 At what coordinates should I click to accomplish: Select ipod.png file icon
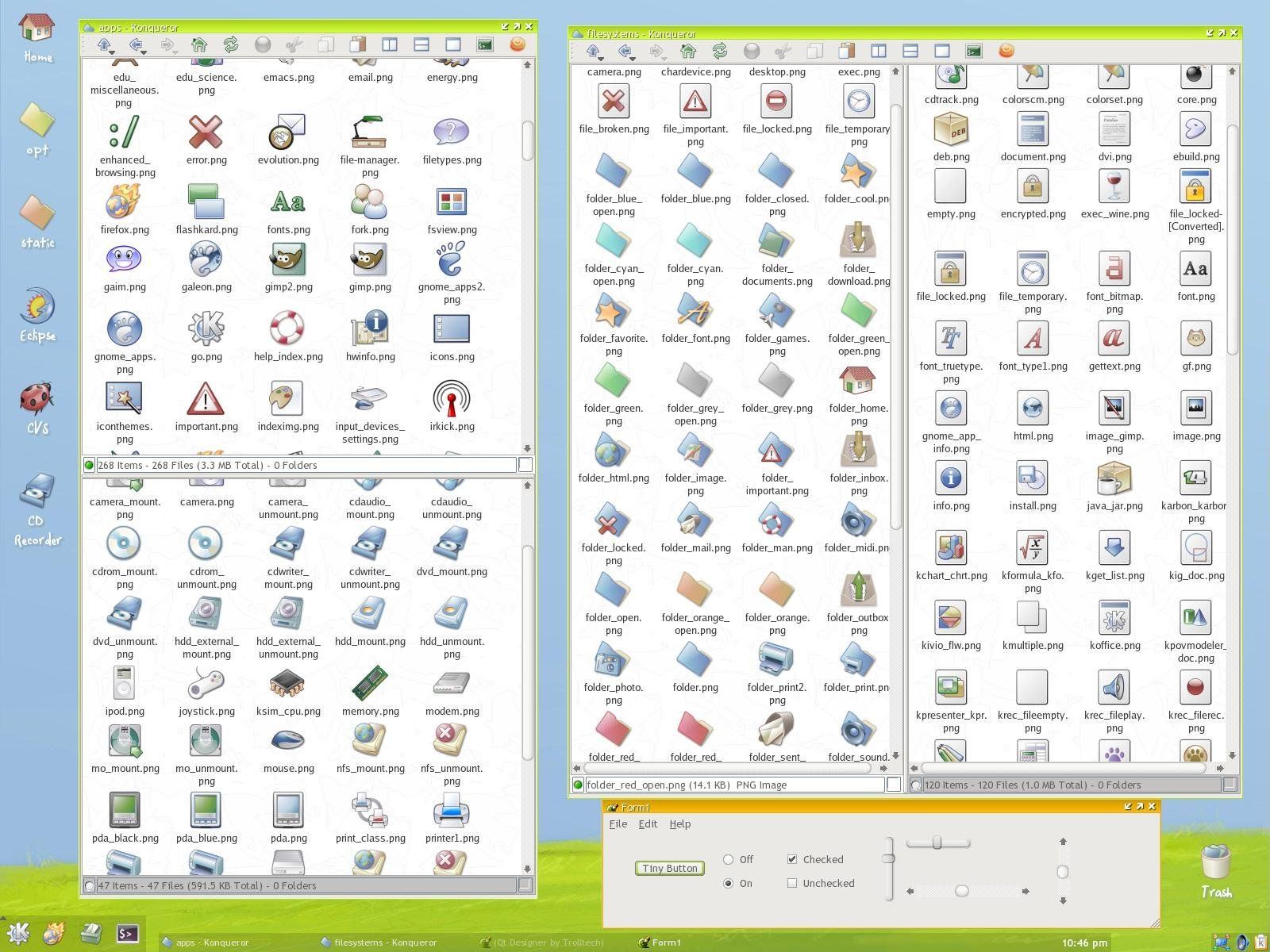tap(124, 684)
